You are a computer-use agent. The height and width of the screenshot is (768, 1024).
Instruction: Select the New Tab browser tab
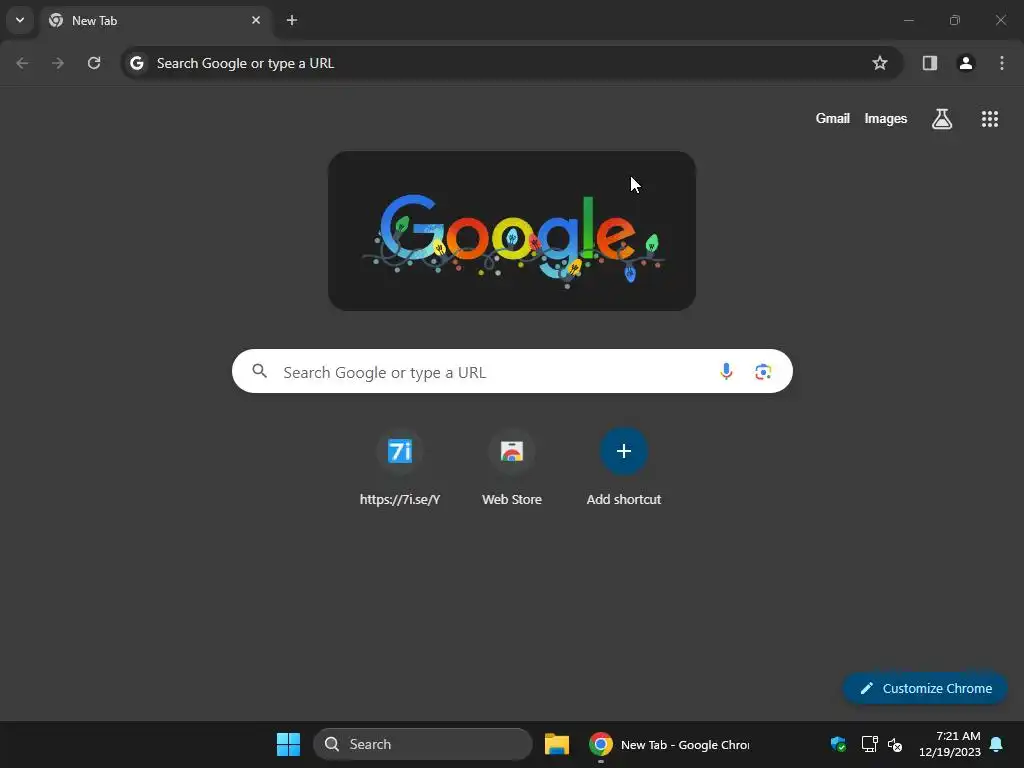pyautogui.click(x=155, y=20)
